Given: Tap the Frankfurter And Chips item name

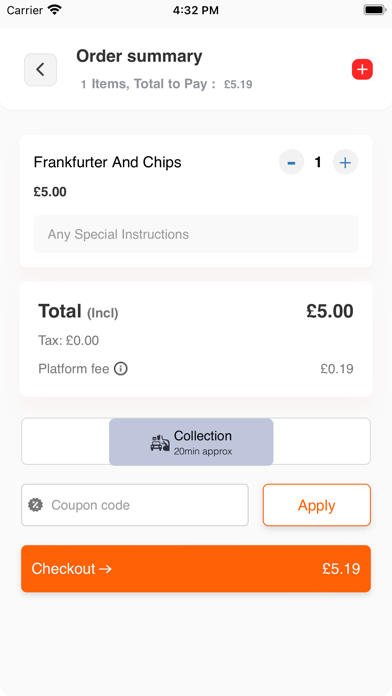Looking at the screenshot, I should [107, 162].
